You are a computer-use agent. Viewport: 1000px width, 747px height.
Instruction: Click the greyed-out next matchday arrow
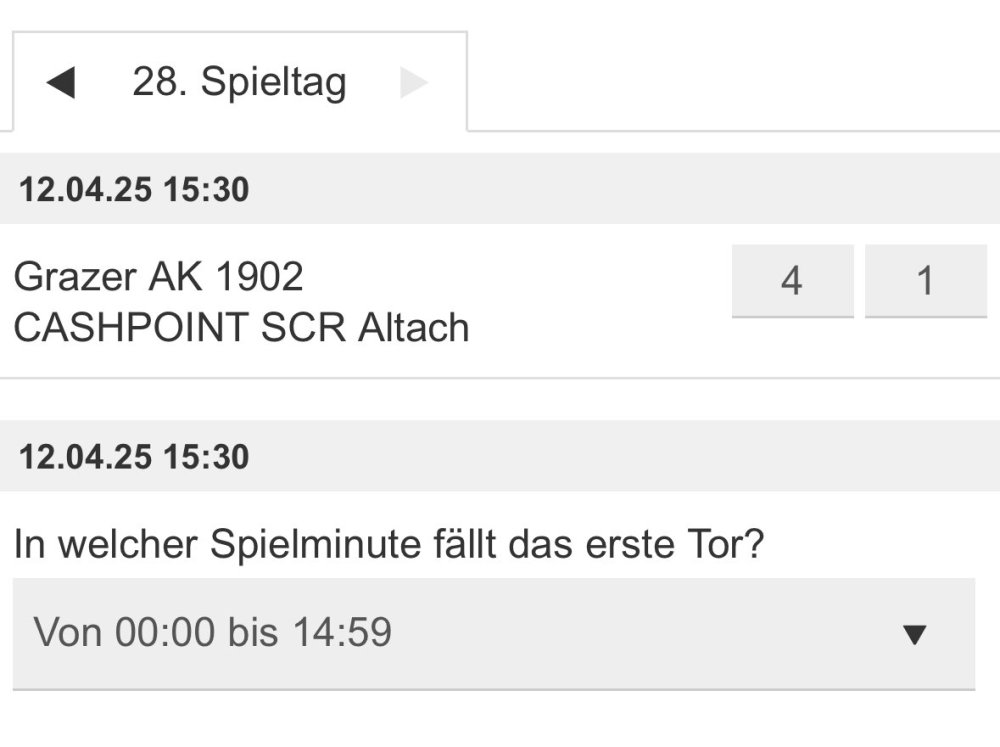413,83
